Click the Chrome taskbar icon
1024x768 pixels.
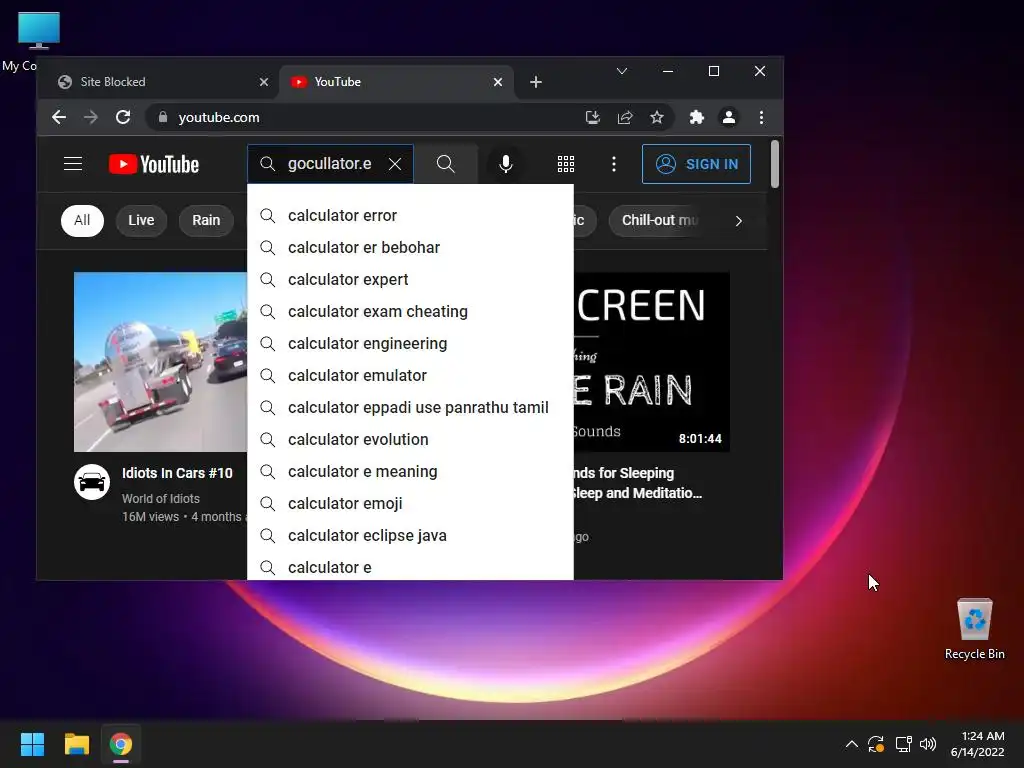point(121,744)
